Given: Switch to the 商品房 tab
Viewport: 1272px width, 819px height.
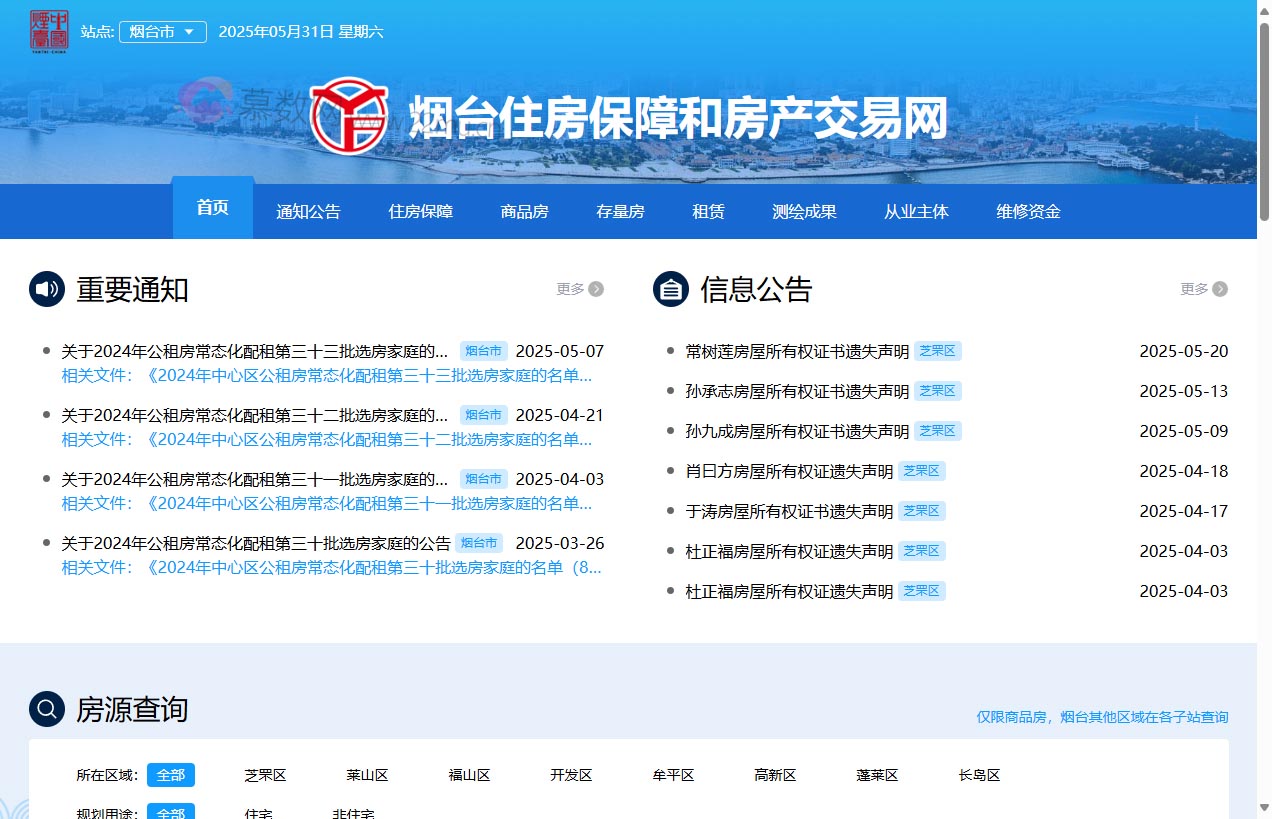Looking at the screenshot, I should [524, 211].
